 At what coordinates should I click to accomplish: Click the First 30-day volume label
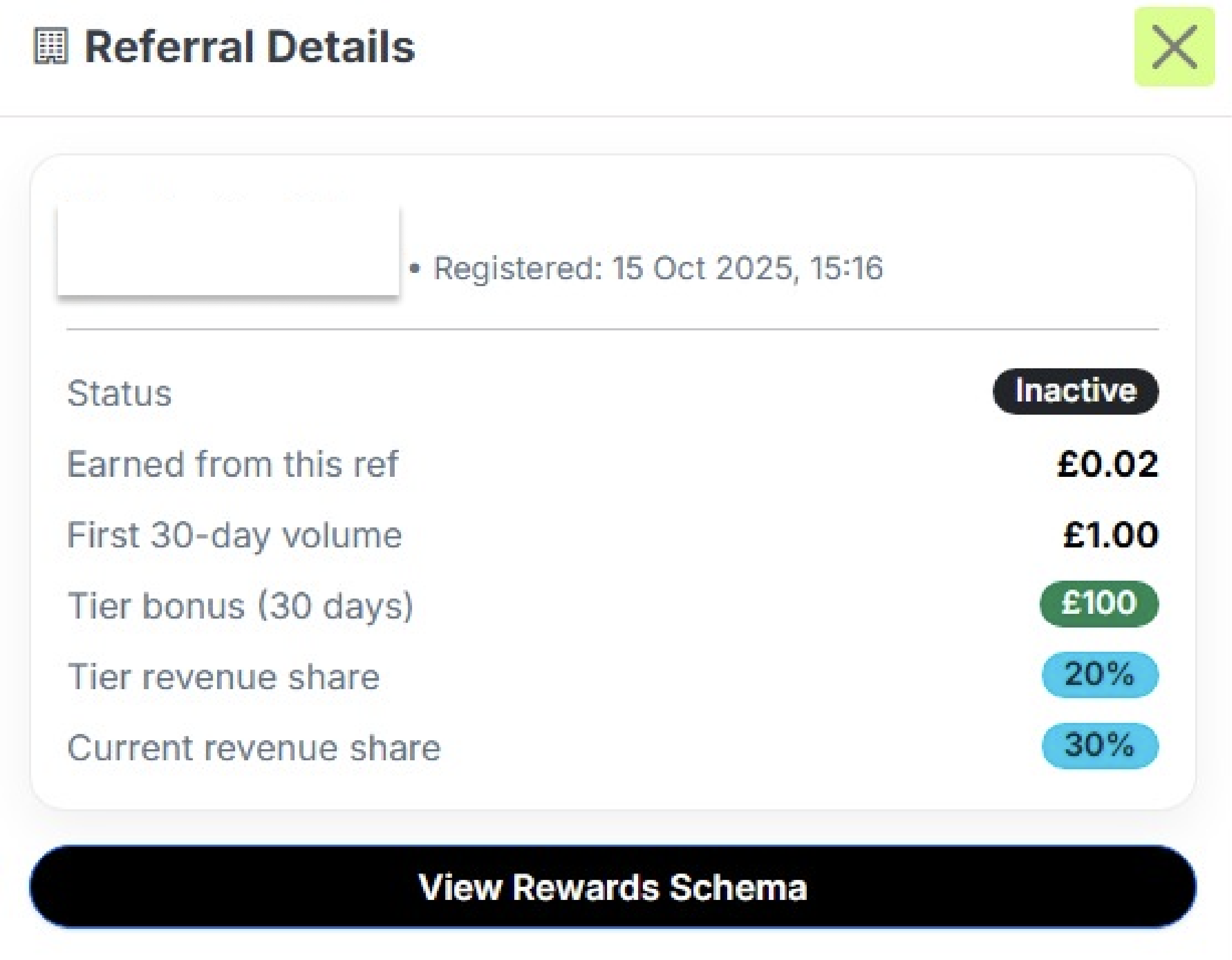tap(234, 535)
